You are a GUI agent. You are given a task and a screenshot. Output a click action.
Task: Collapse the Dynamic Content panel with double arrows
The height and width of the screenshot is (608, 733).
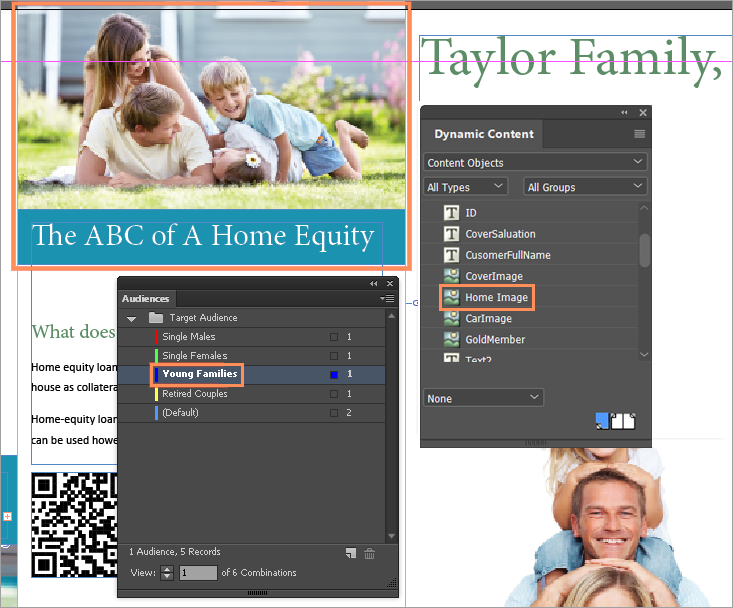point(624,112)
